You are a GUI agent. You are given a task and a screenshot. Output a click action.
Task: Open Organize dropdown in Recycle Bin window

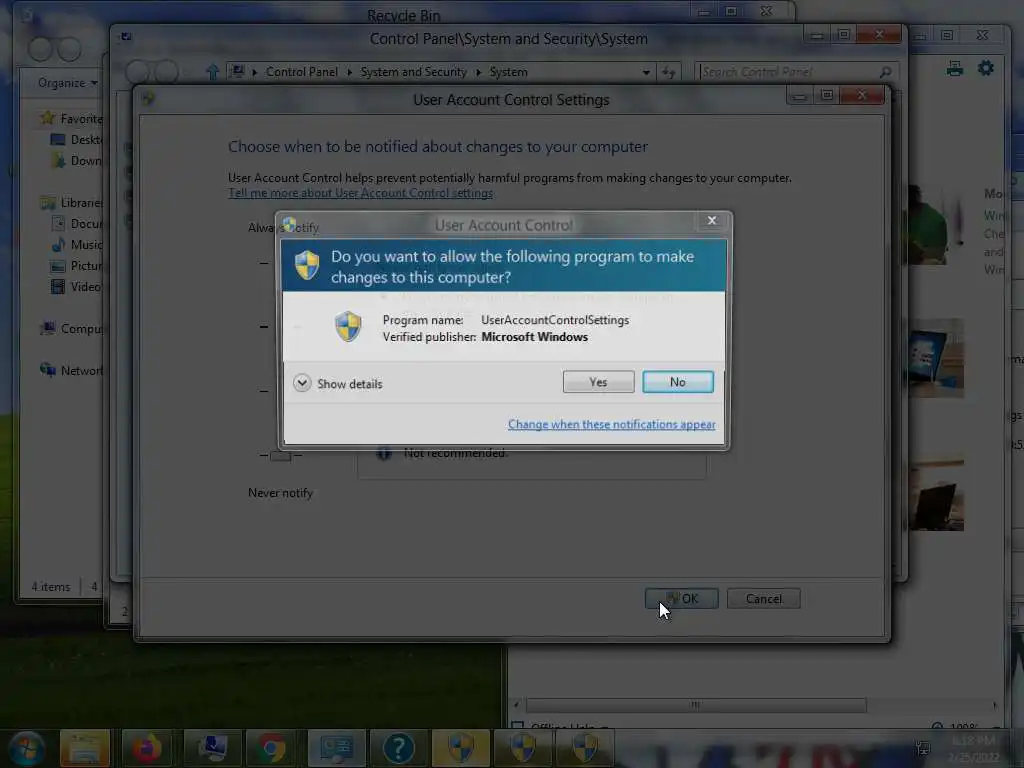pos(67,83)
